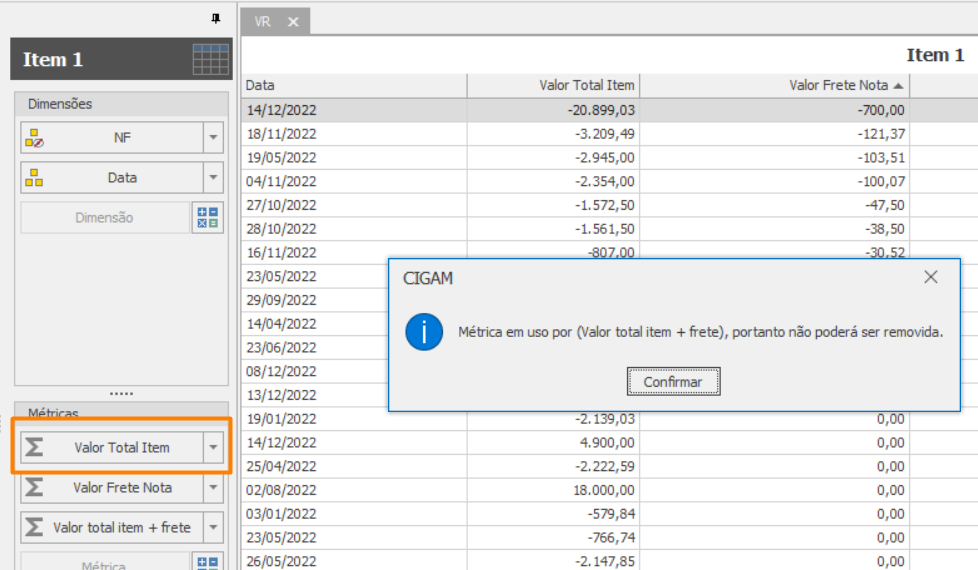Click the value -2.354,00 in Valor Total Item
The width and height of the screenshot is (978, 570).
tap(604, 181)
